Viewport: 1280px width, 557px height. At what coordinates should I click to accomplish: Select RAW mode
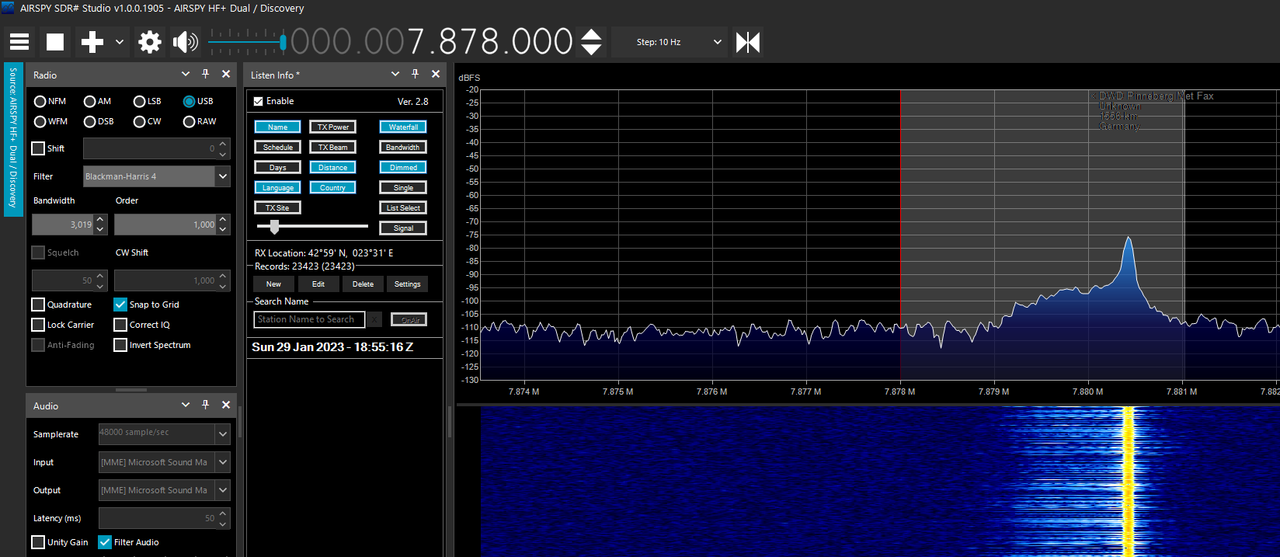(199, 121)
